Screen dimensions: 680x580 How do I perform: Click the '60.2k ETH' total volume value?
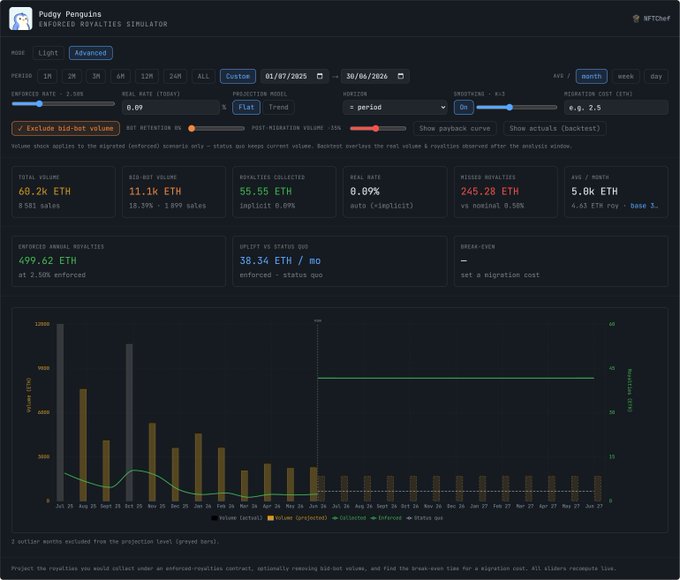[x=45, y=191]
